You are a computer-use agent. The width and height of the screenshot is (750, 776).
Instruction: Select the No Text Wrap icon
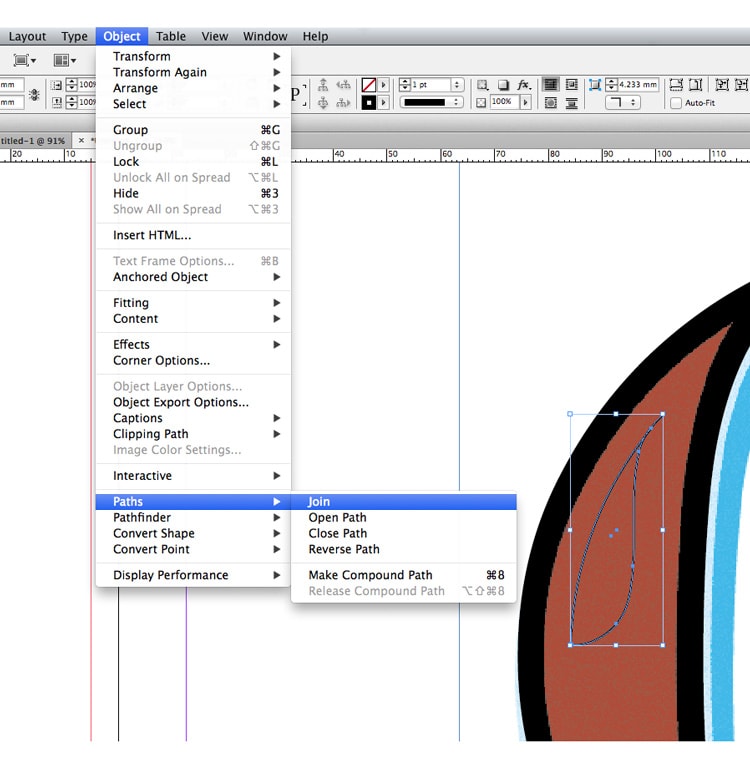pos(550,85)
